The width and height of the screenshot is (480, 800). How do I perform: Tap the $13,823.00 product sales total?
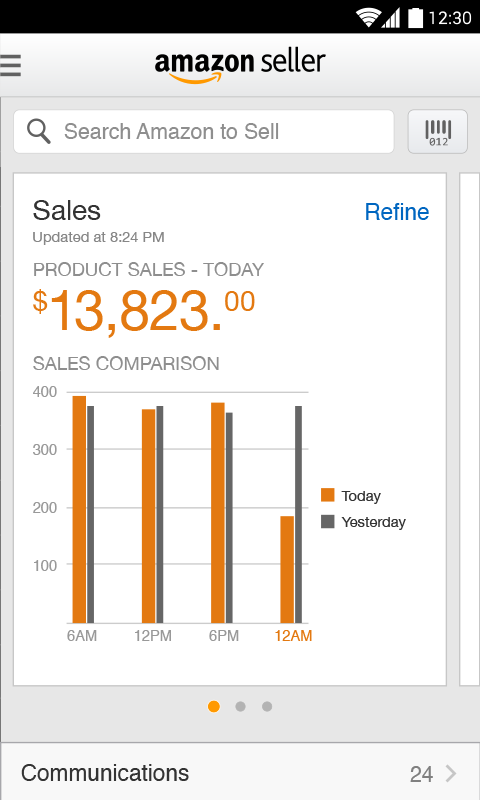click(144, 310)
